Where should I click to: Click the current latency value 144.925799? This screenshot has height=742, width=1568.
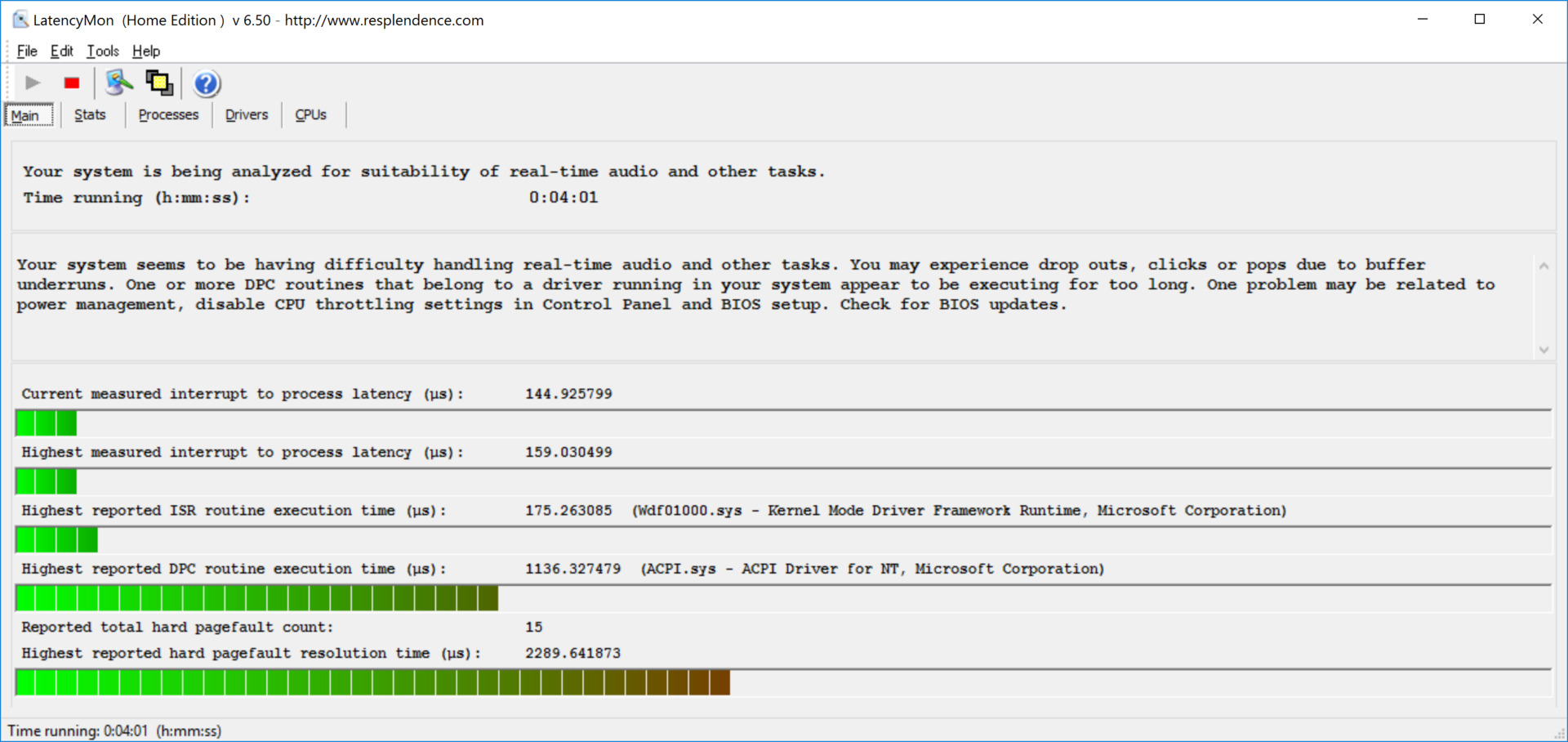click(568, 394)
